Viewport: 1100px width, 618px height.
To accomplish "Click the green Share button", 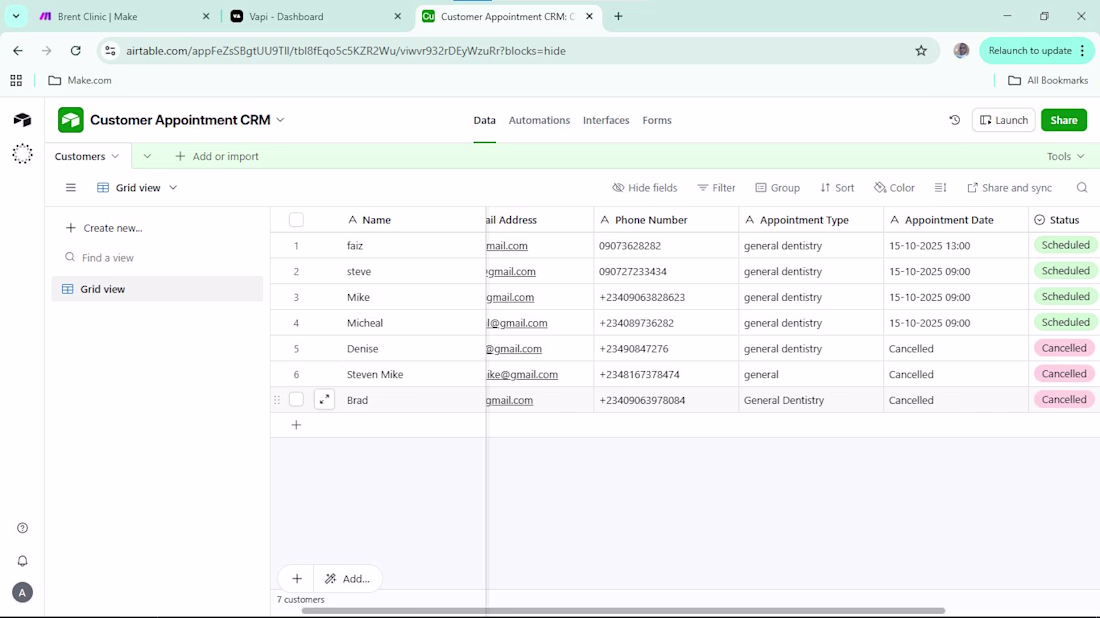I will pyautogui.click(x=1064, y=120).
